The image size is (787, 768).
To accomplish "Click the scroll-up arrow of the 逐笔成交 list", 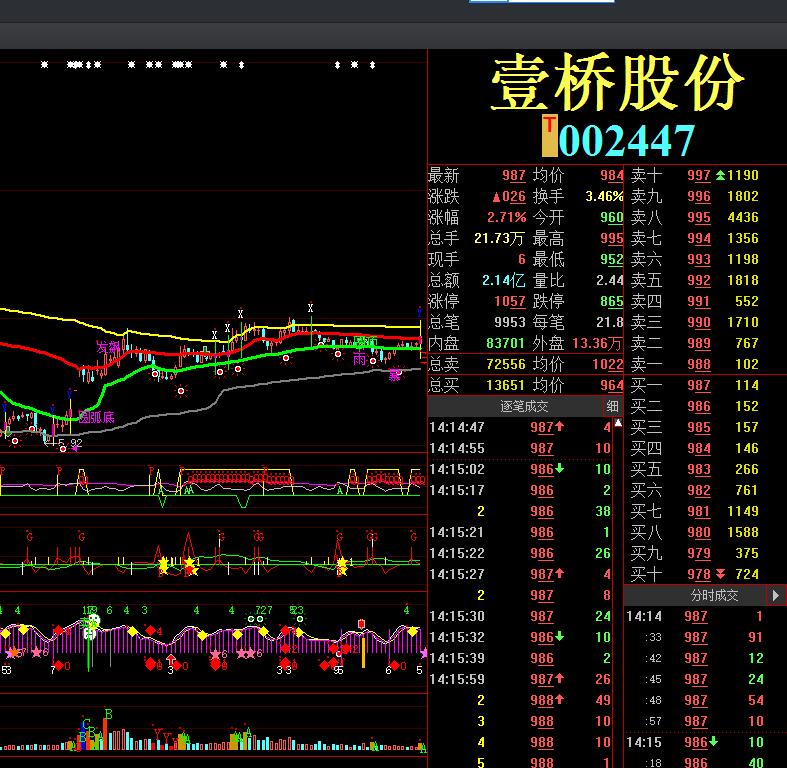I will (618, 423).
